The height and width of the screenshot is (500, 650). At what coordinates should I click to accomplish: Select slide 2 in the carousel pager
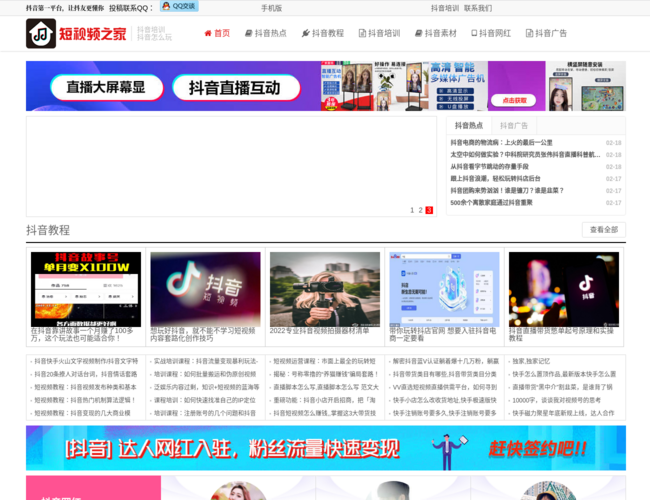(x=420, y=210)
